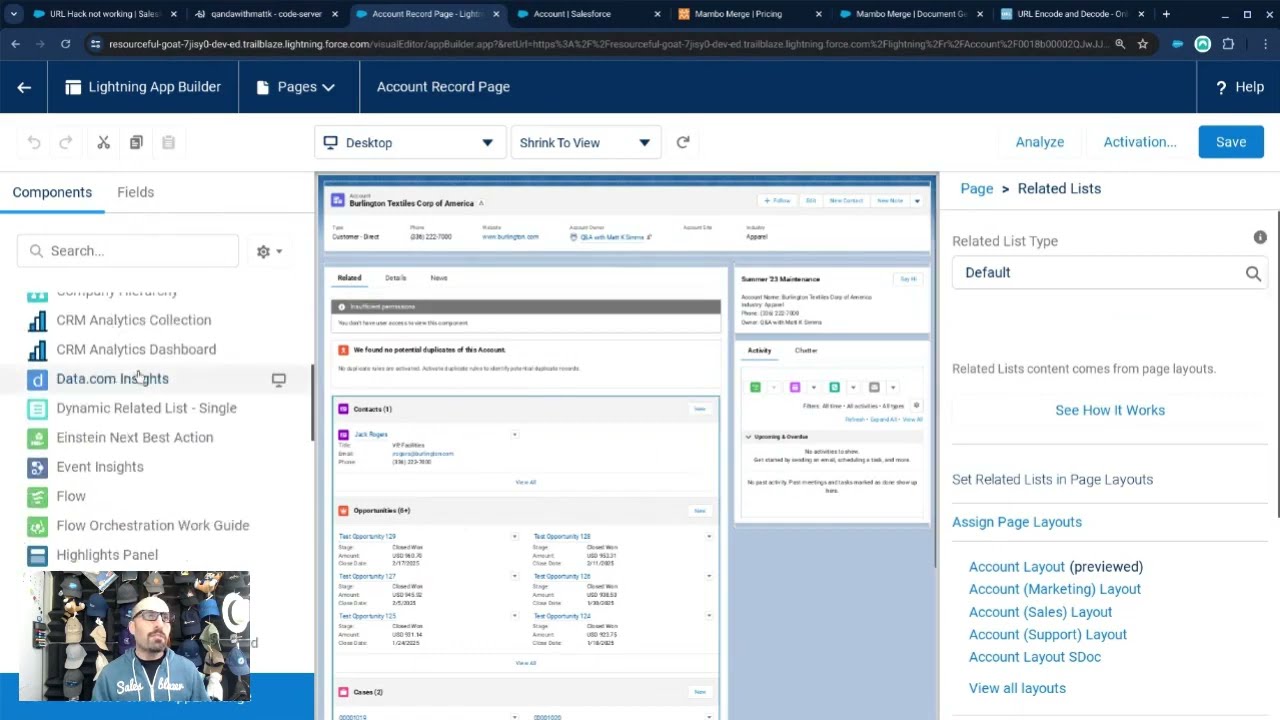Click the browser address bar
Screen dimensions: 1280x720
[608, 44]
